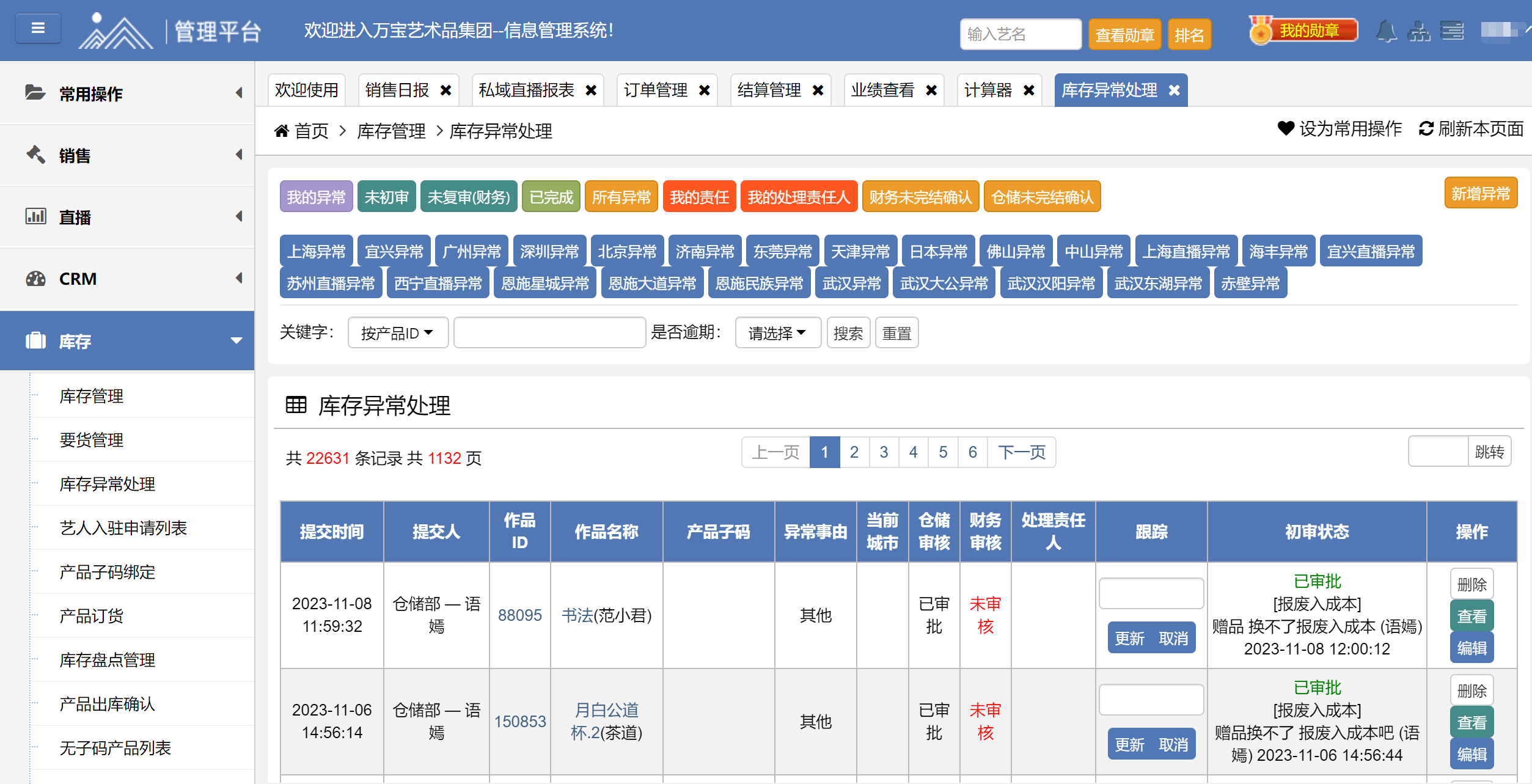Expand the 销售 sidebar section arrow
Viewport: 1532px width, 784px height.
239,155
